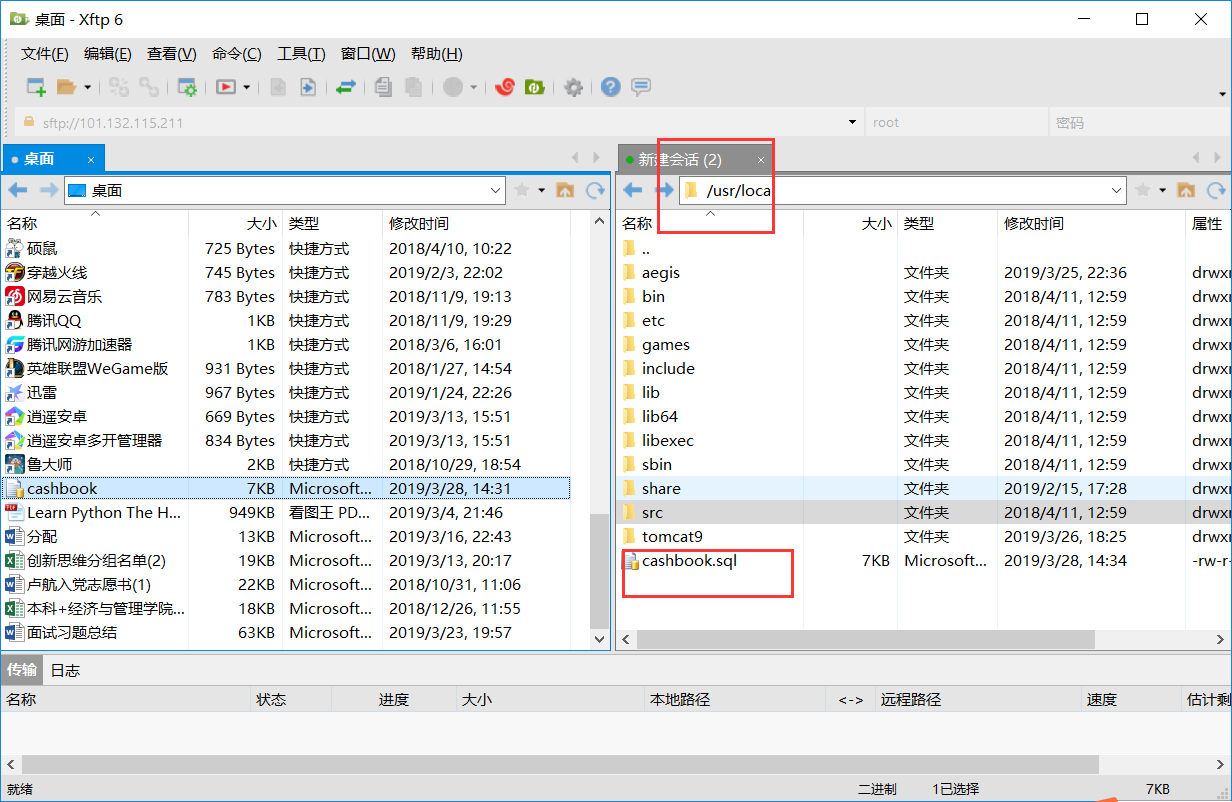Open the 文件(F) menu

(x=45, y=54)
